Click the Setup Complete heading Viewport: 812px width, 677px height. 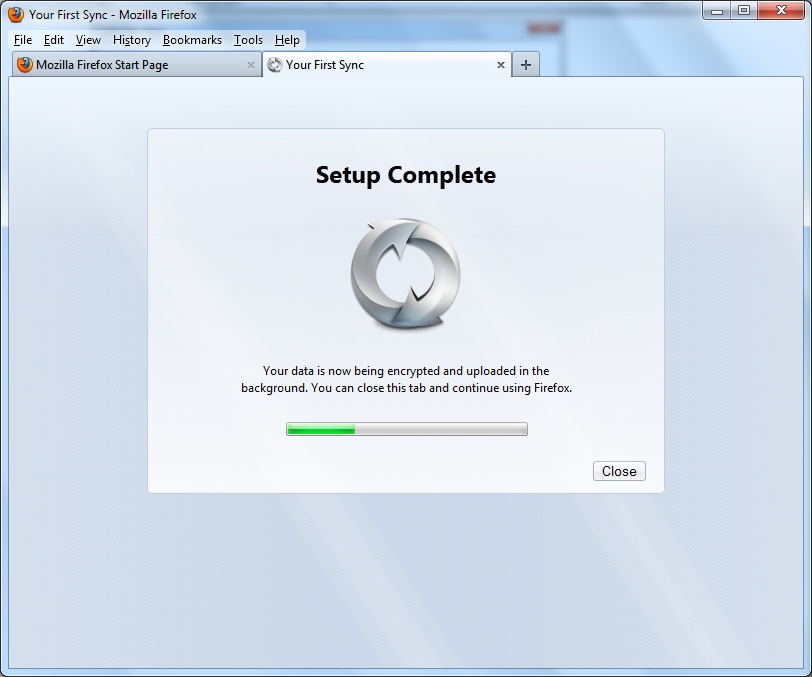click(406, 175)
